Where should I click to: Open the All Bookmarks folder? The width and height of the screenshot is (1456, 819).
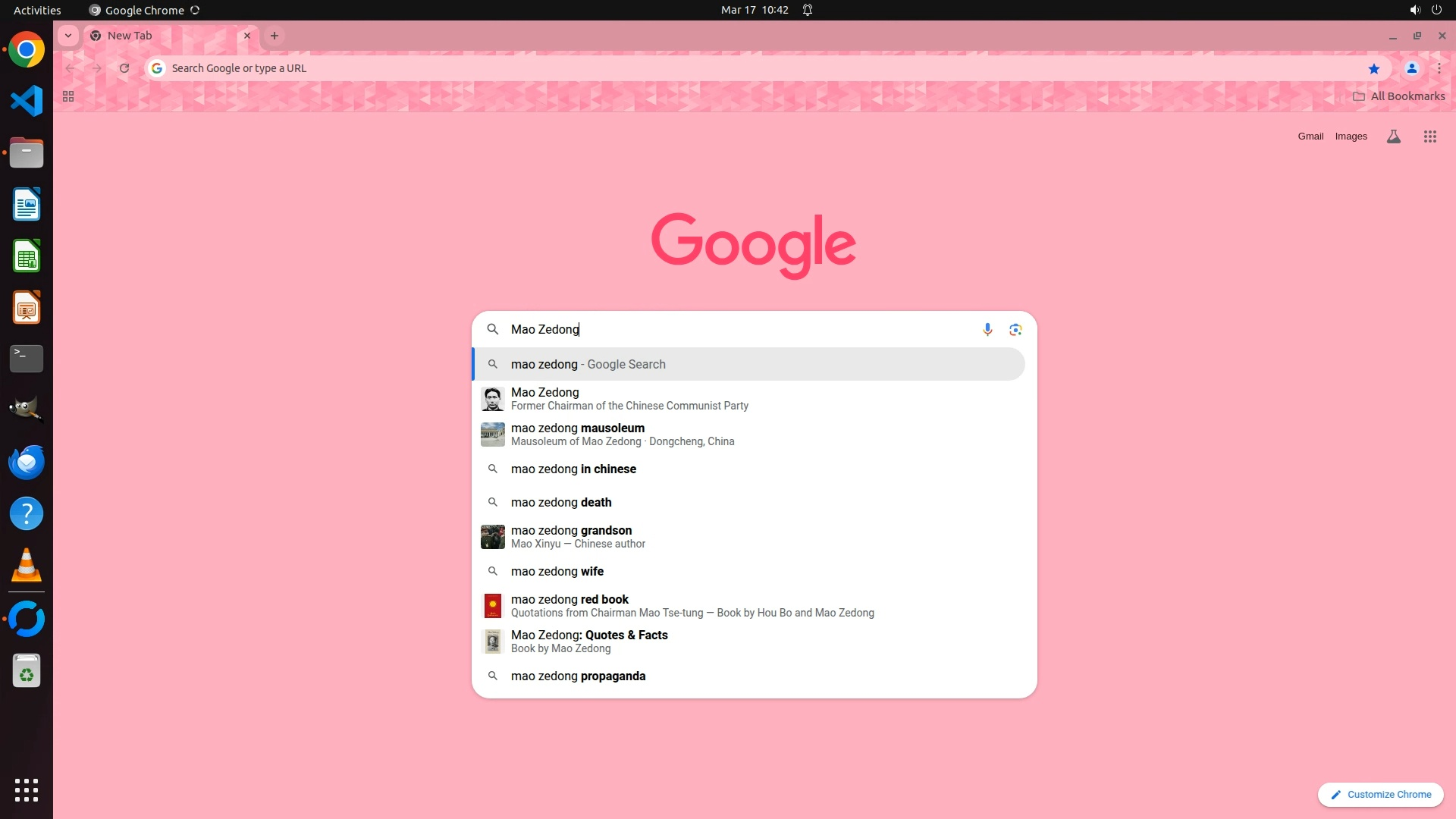1398,96
